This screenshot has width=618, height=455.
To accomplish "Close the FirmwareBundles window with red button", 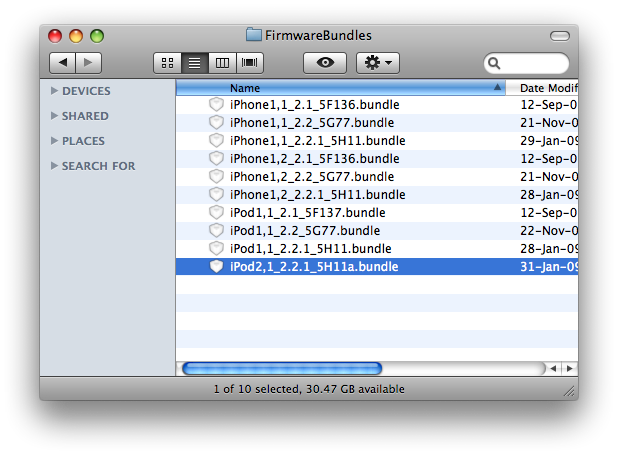I will [55, 36].
